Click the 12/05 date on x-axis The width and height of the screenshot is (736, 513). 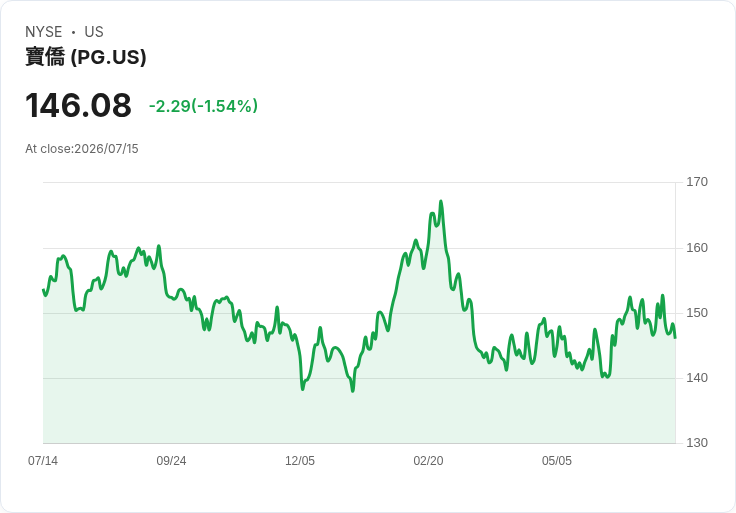(300, 460)
